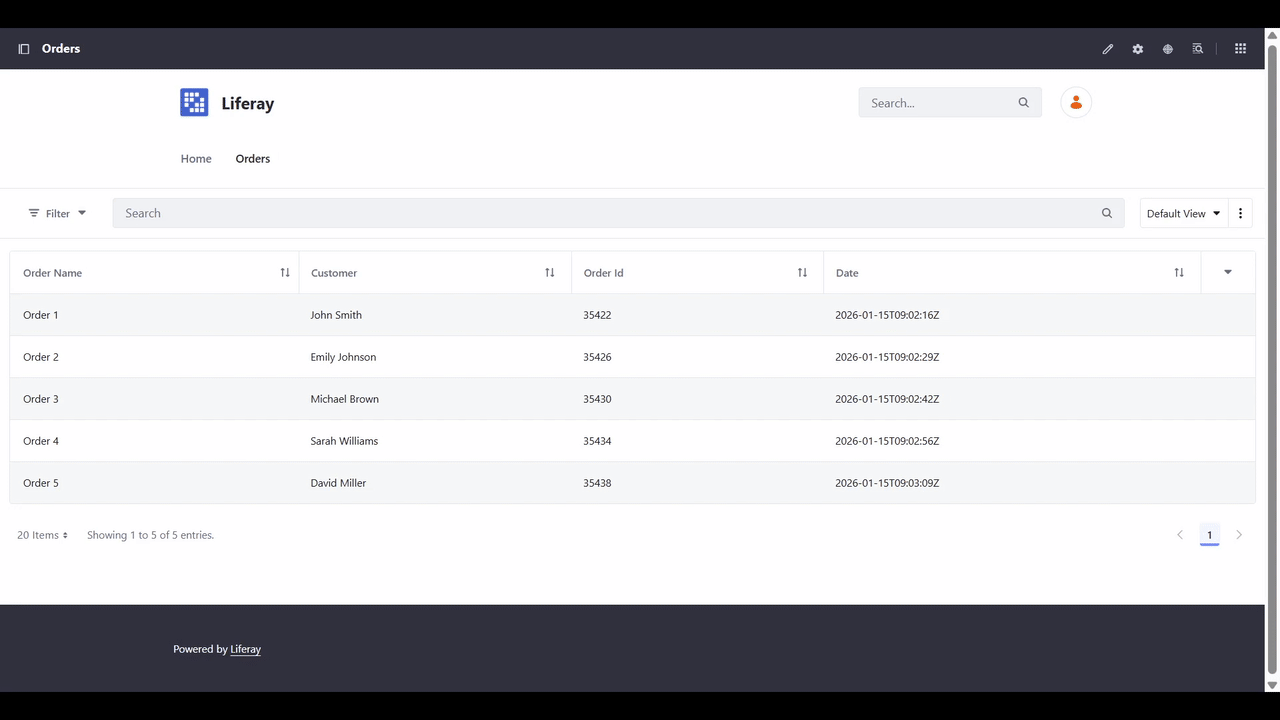Viewport: 1280px width, 720px height.
Task: Click the Liferay logo icon
Action: coord(194,103)
